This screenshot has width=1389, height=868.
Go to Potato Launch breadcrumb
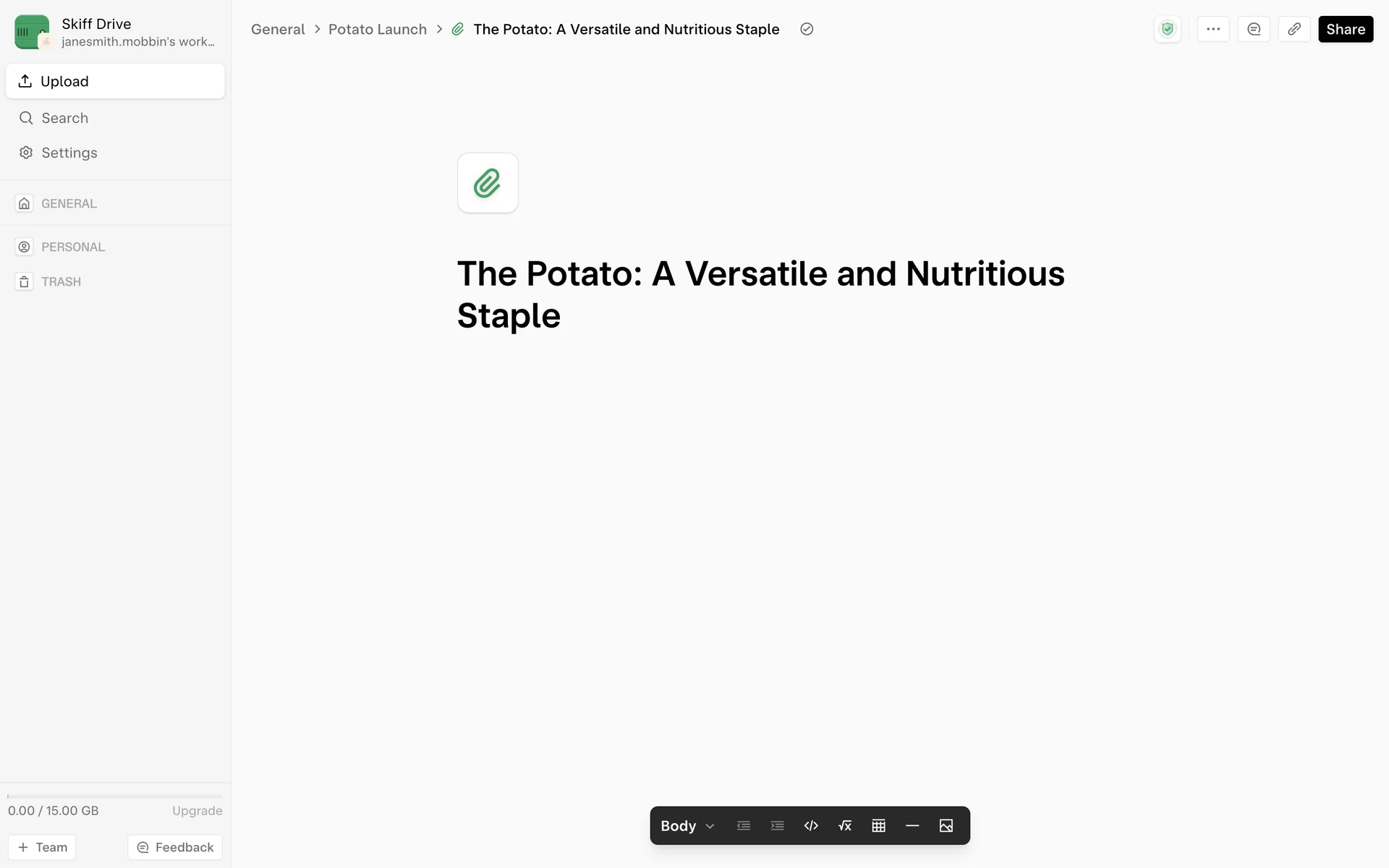pos(377,29)
